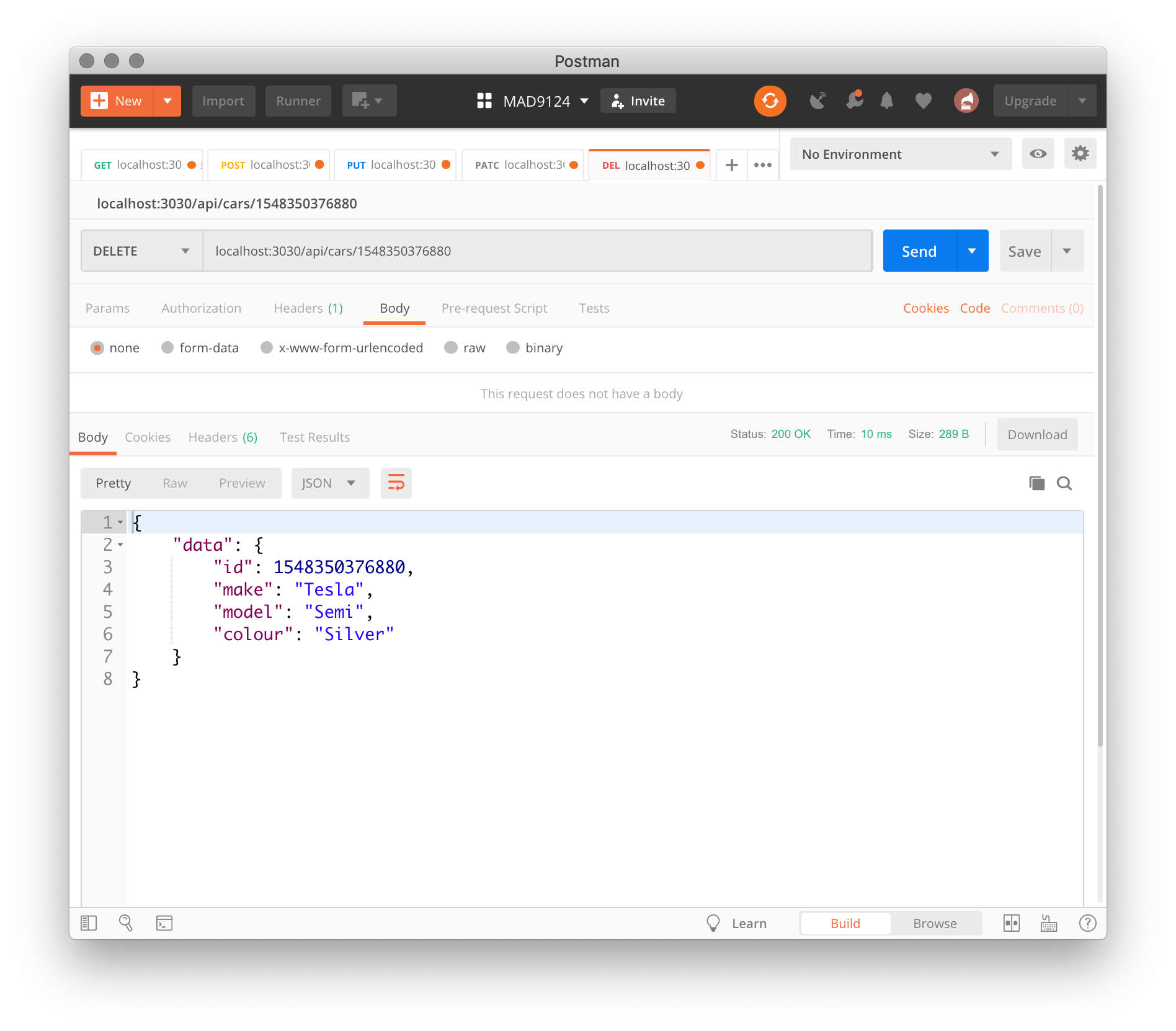The image size is (1176, 1031).
Task: Select the none body option
Action: pos(97,348)
